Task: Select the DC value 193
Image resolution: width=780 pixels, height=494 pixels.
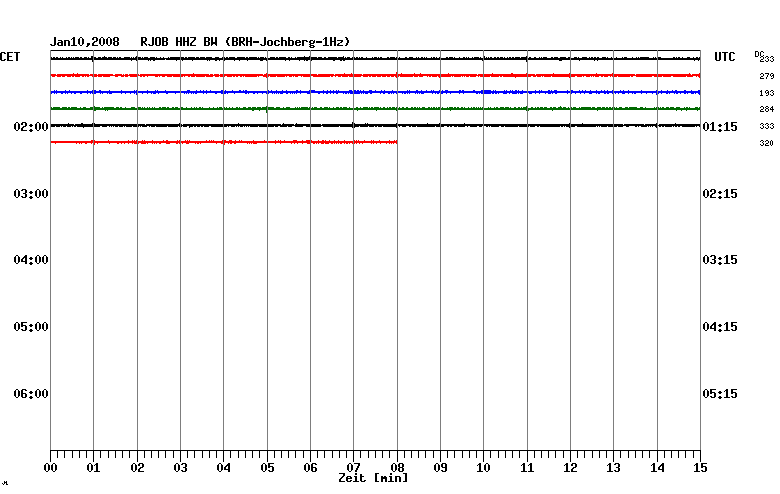Action: coord(767,93)
